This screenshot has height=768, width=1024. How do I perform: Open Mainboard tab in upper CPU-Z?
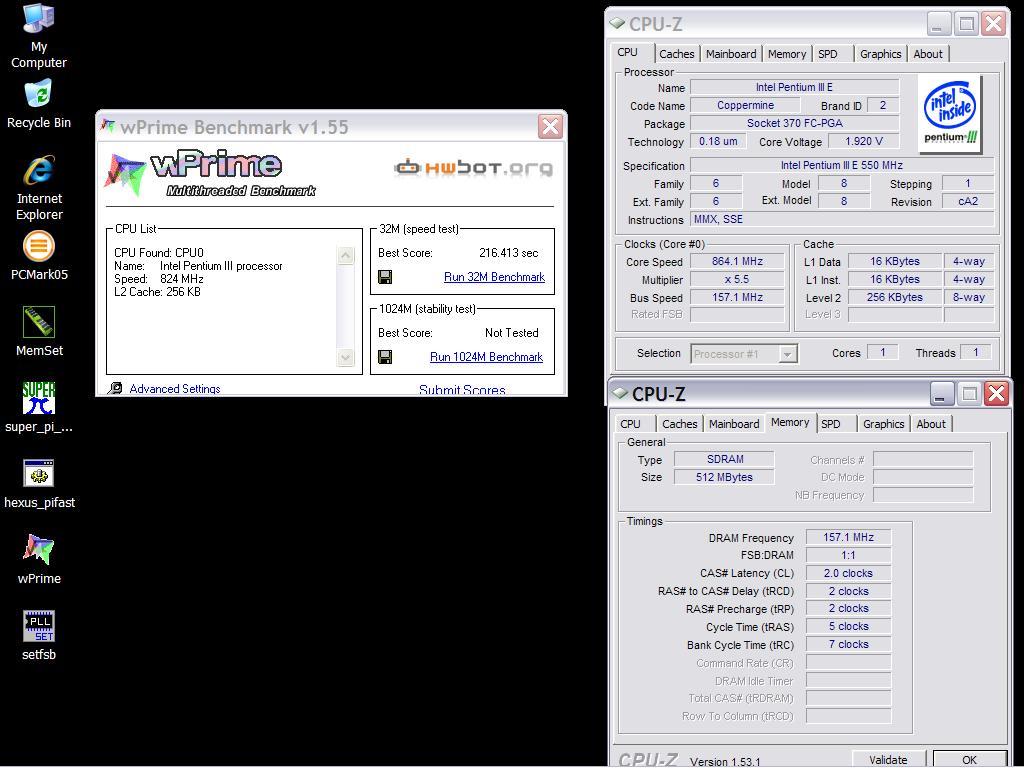tap(731, 54)
